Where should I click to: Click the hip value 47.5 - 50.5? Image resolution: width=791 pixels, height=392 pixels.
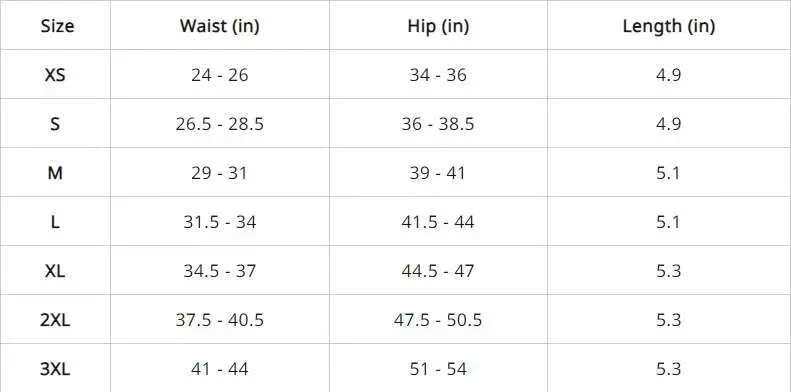coord(438,320)
